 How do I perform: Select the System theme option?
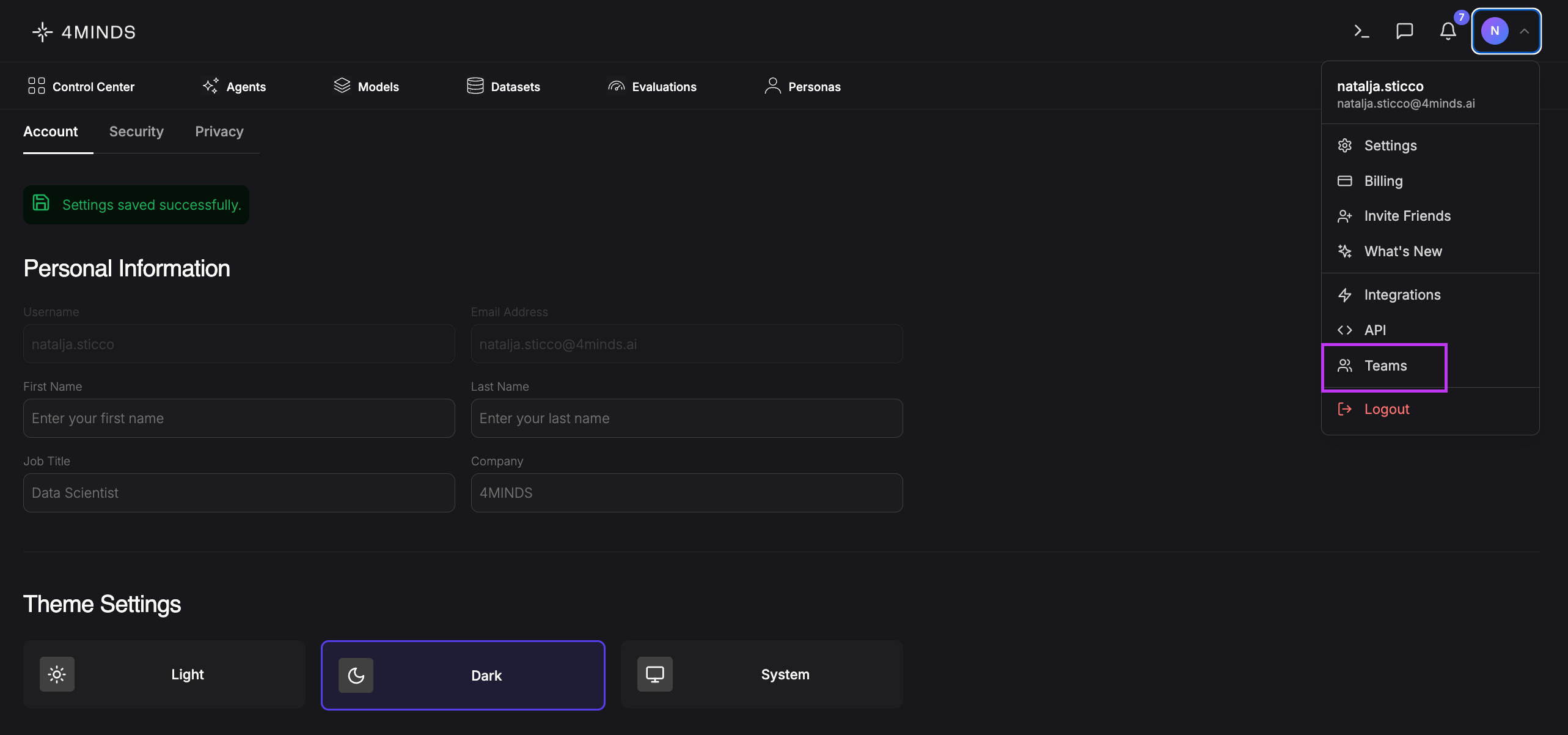[762, 674]
